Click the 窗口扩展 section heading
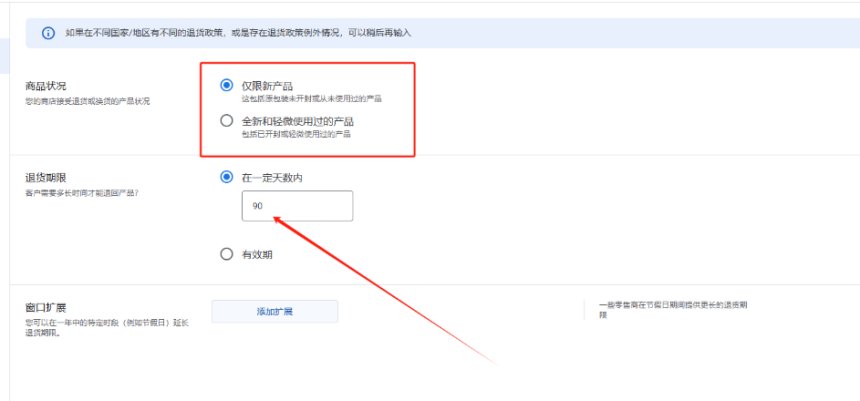The width and height of the screenshot is (860, 401). coord(46,308)
